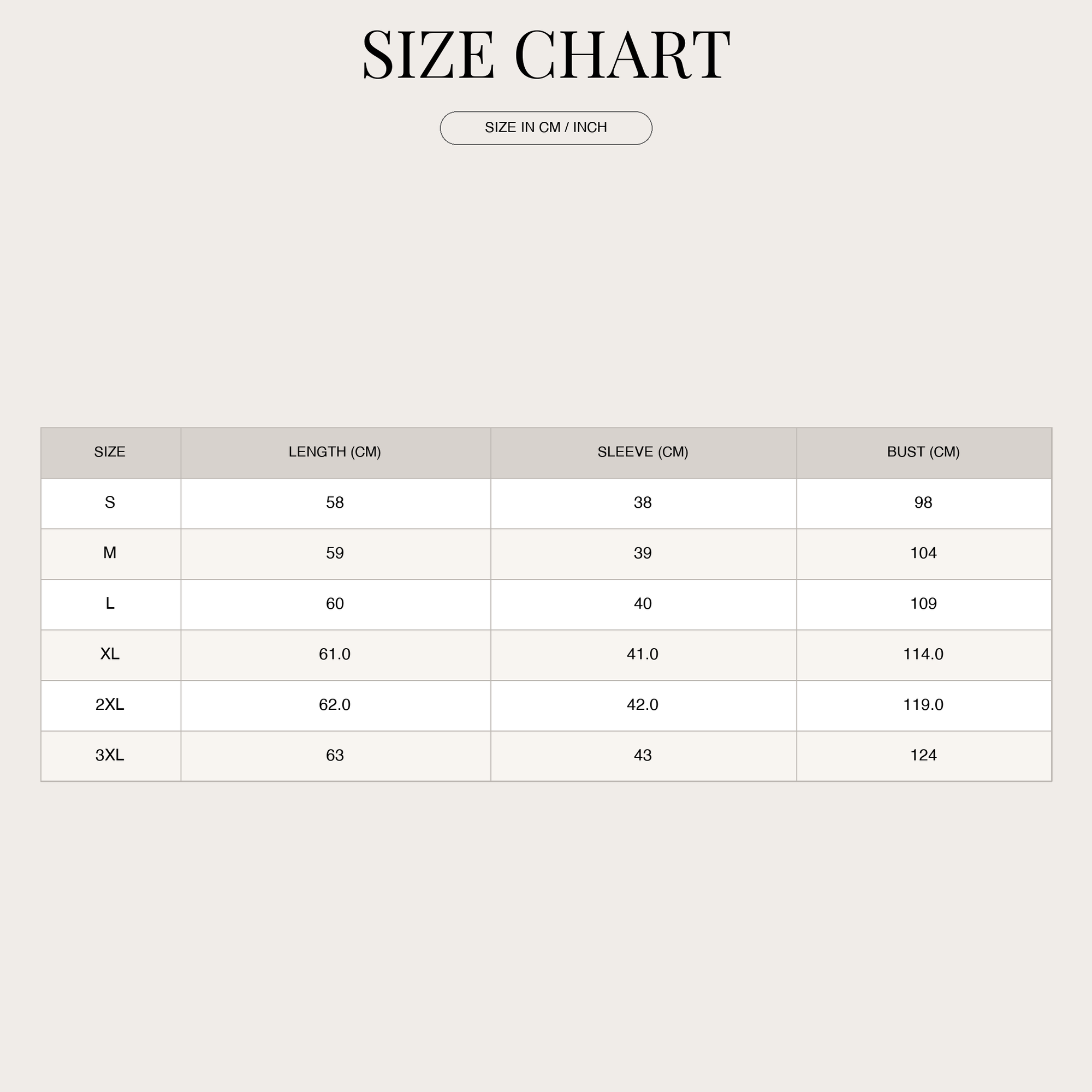Click the L size row label
The image size is (1092, 1092).
[x=111, y=604]
